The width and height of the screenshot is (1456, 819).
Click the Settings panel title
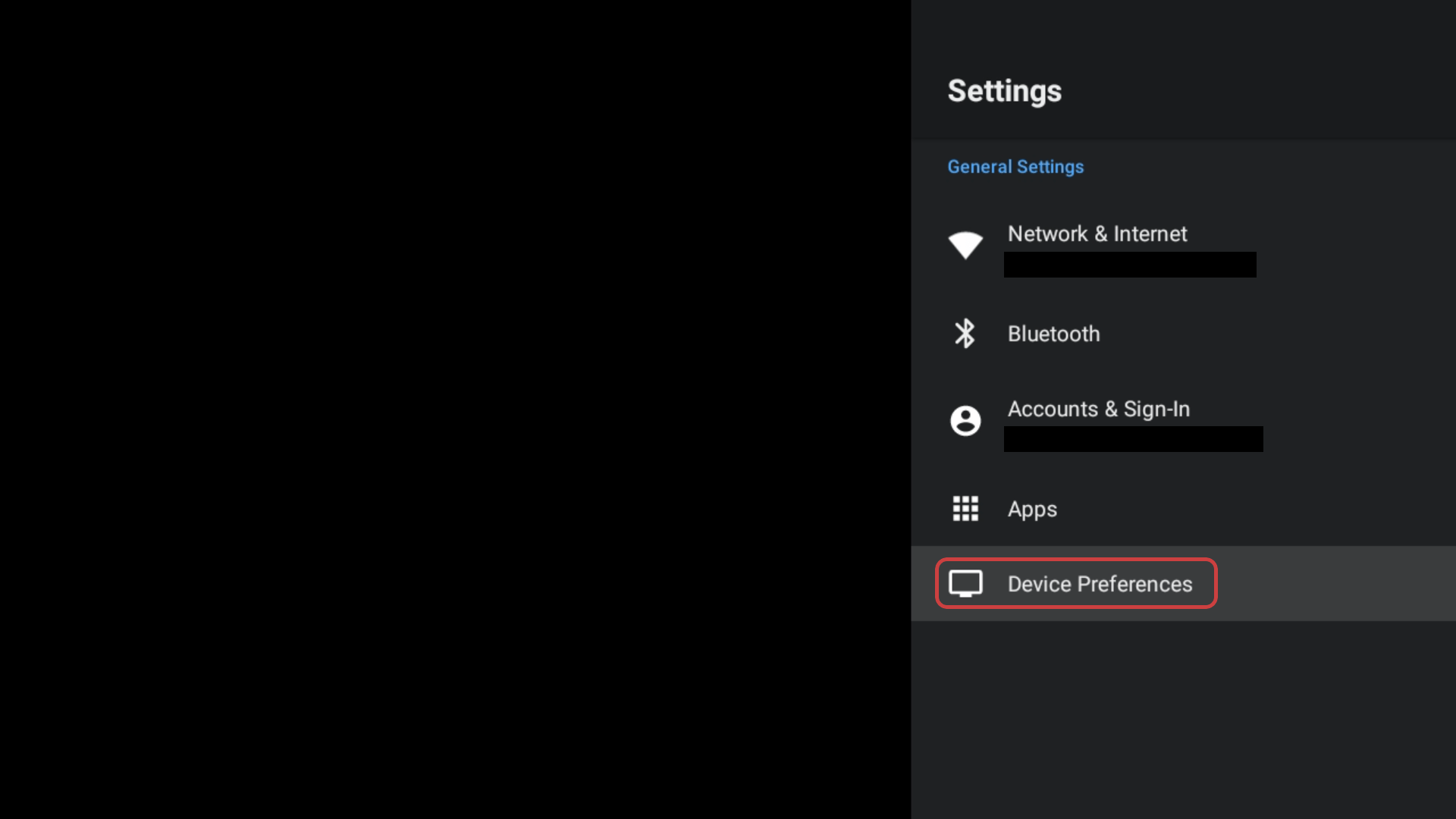coord(1004,91)
